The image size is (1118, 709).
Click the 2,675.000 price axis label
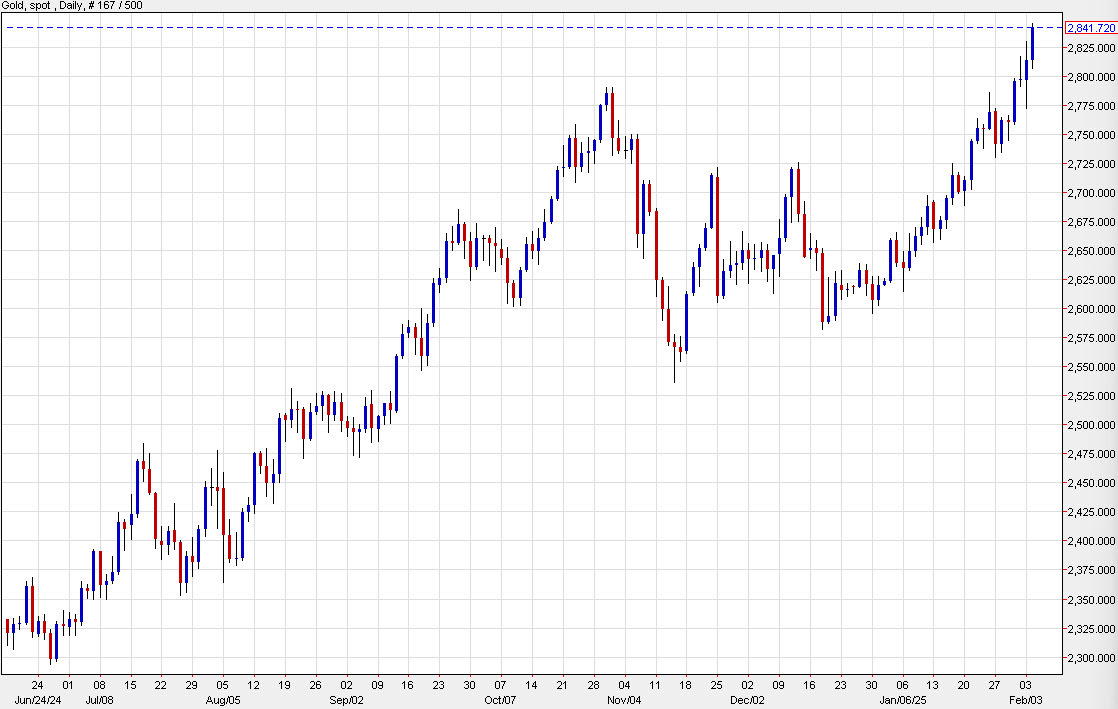[x=1091, y=223]
